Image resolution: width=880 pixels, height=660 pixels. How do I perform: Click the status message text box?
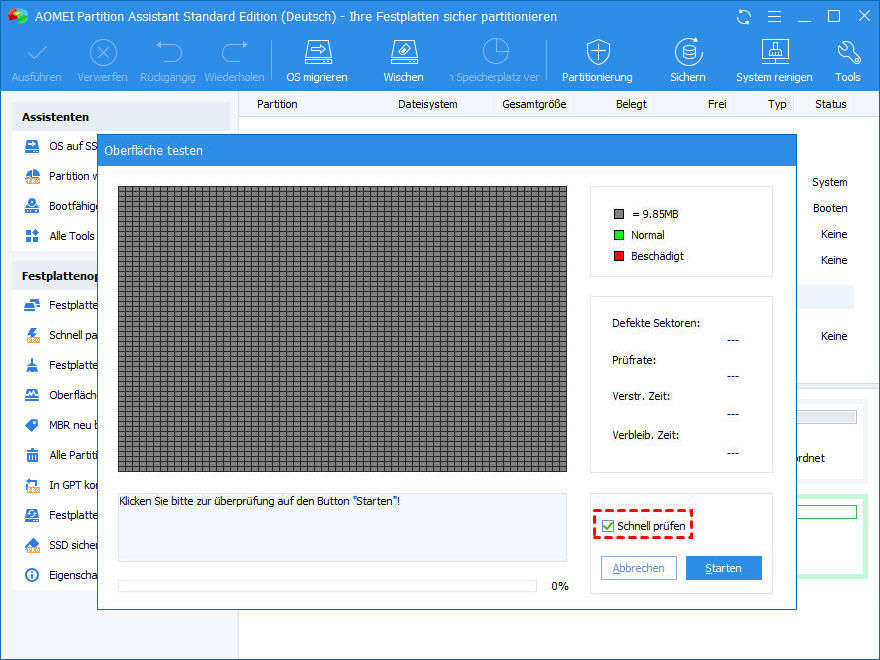pos(342,527)
